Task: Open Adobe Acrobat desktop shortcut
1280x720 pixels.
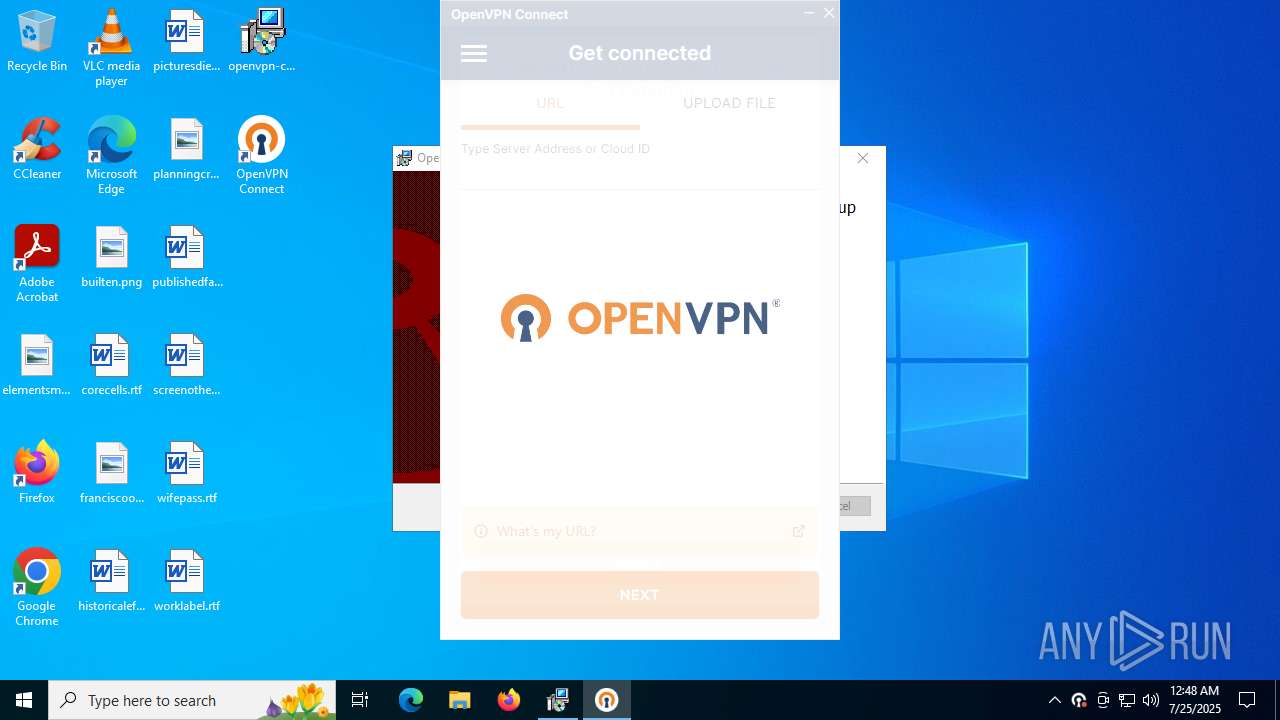Action: pos(37,263)
